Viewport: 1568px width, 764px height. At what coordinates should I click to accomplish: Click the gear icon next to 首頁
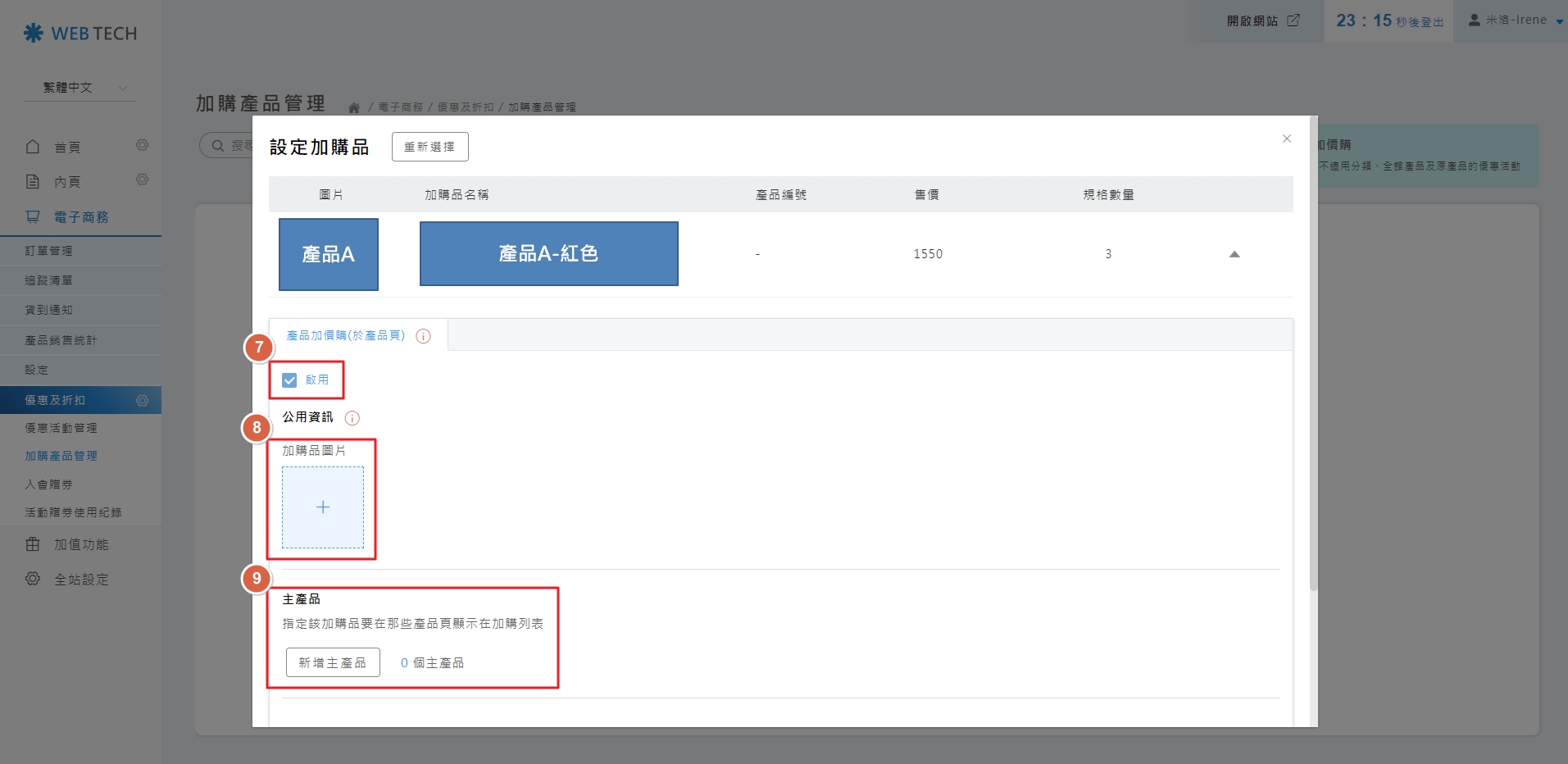(x=142, y=145)
